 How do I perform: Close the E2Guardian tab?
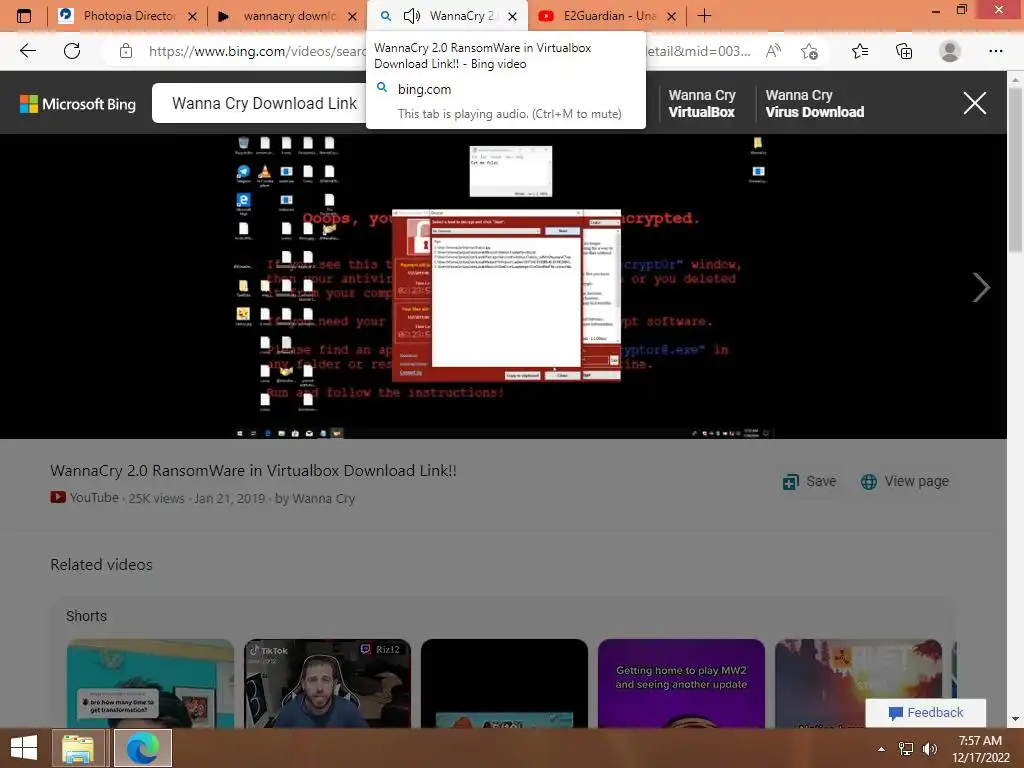(671, 16)
